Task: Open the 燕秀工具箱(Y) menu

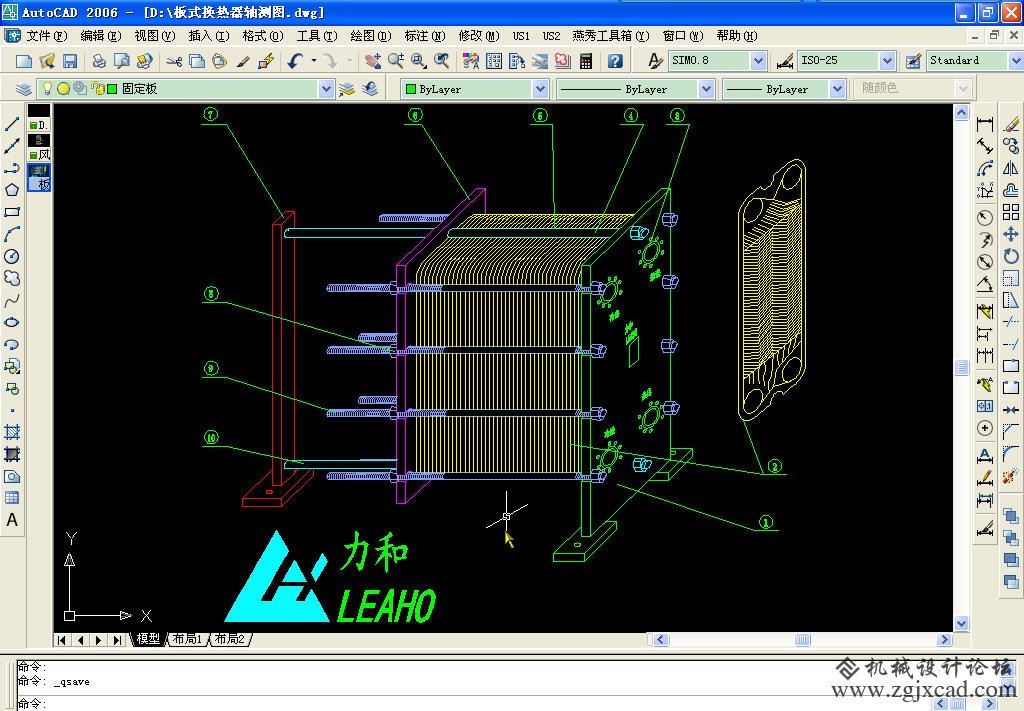Action: pyautogui.click(x=611, y=36)
